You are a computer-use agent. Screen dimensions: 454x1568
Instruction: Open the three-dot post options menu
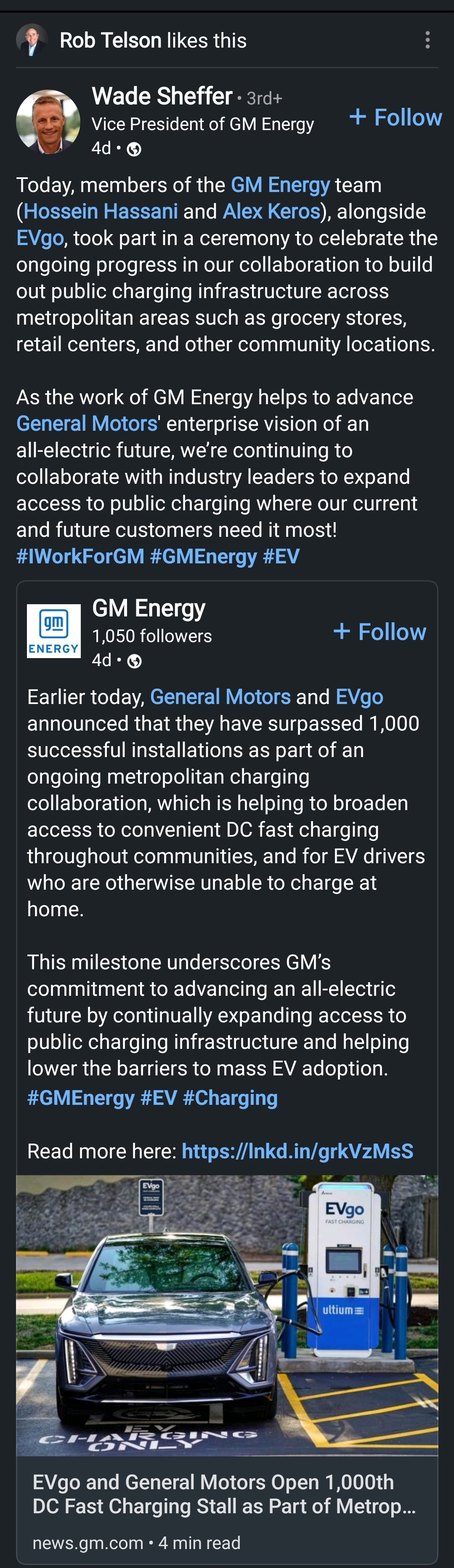click(x=427, y=40)
